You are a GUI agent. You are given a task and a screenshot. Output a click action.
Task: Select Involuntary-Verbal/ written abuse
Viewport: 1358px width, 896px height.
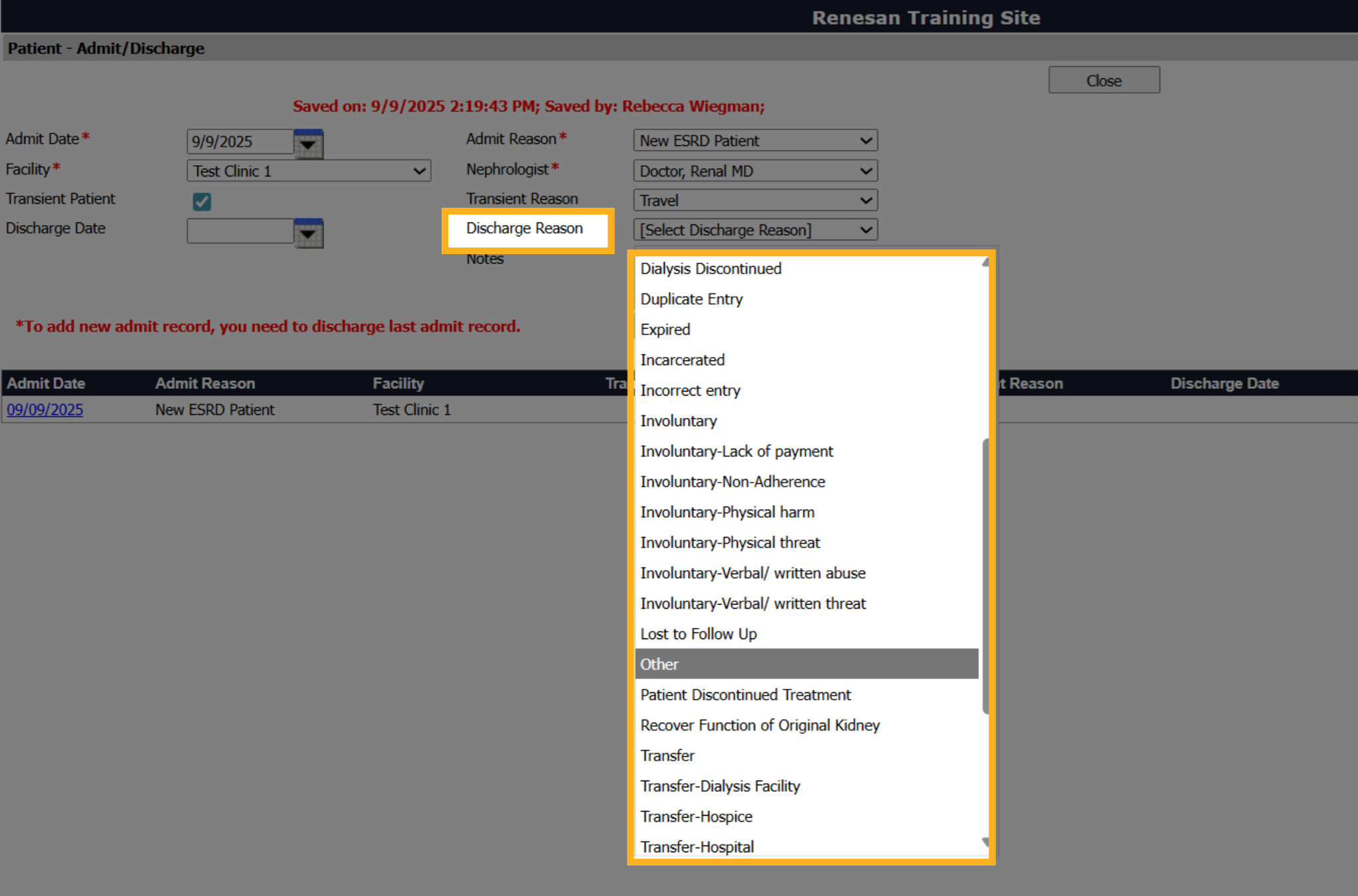click(807, 574)
